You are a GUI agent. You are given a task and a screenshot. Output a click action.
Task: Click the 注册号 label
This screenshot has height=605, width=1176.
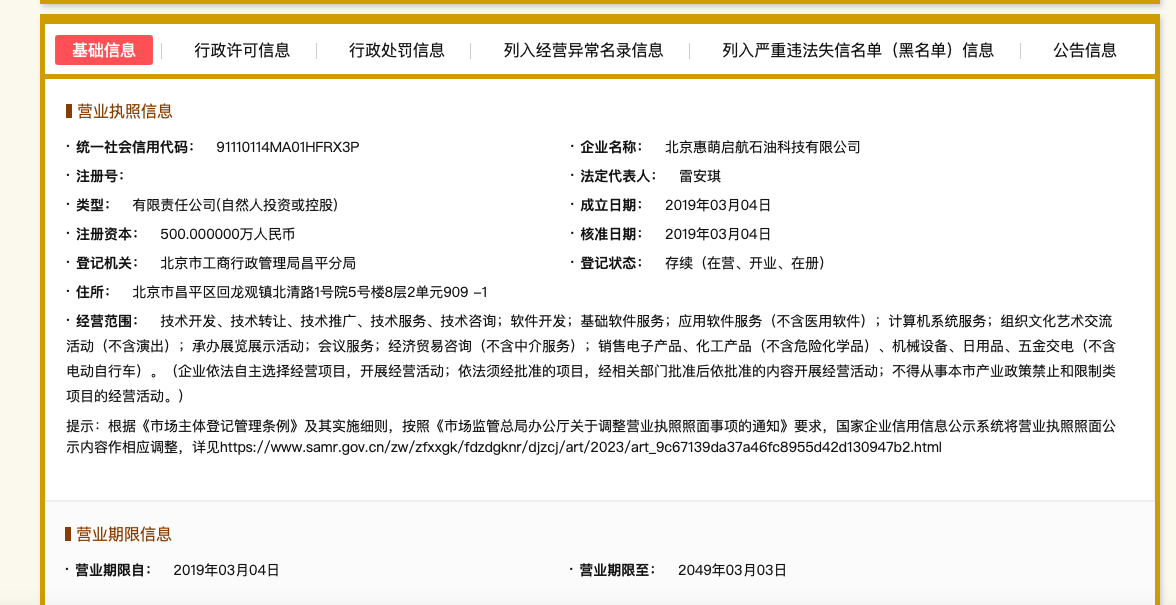(100, 176)
